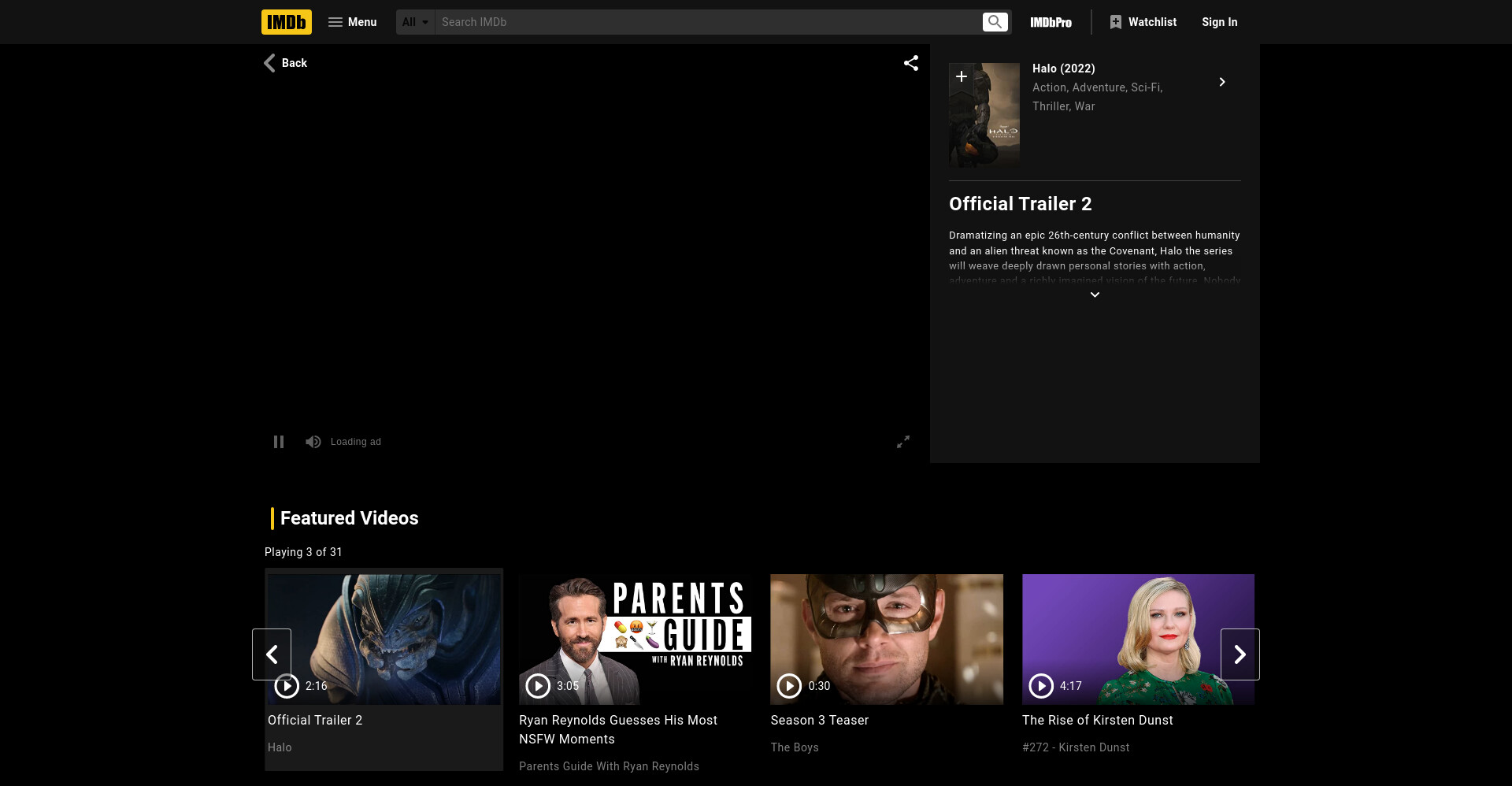Pause the video player
1512x786 pixels.
point(279,442)
